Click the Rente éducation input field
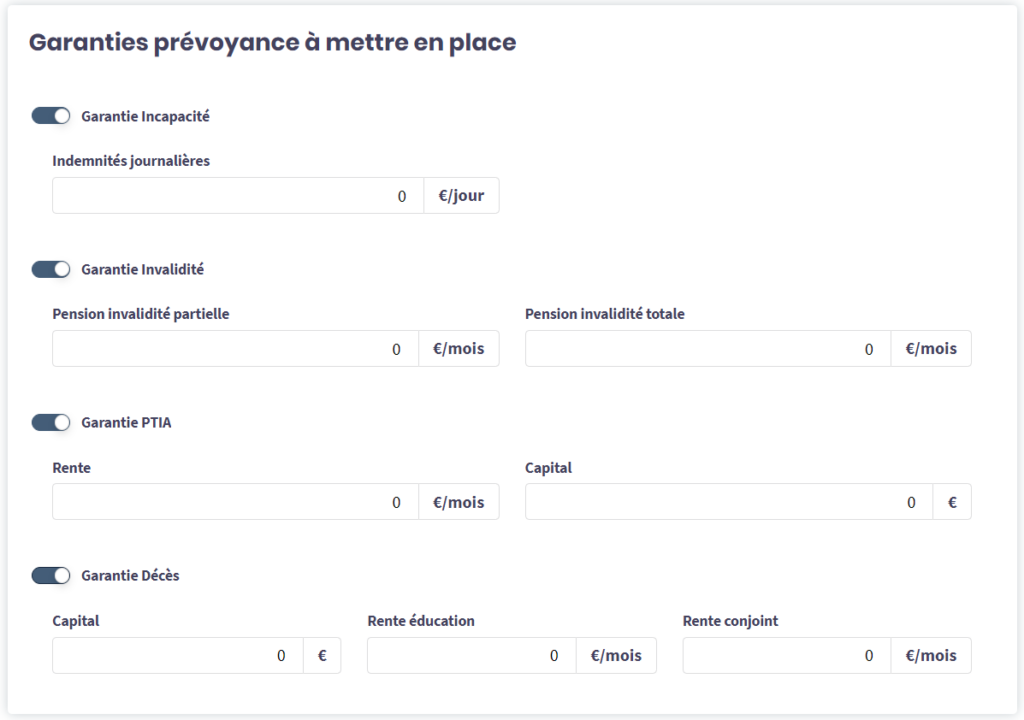Viewport: 1024px width, 720px height. coord(471,655)
